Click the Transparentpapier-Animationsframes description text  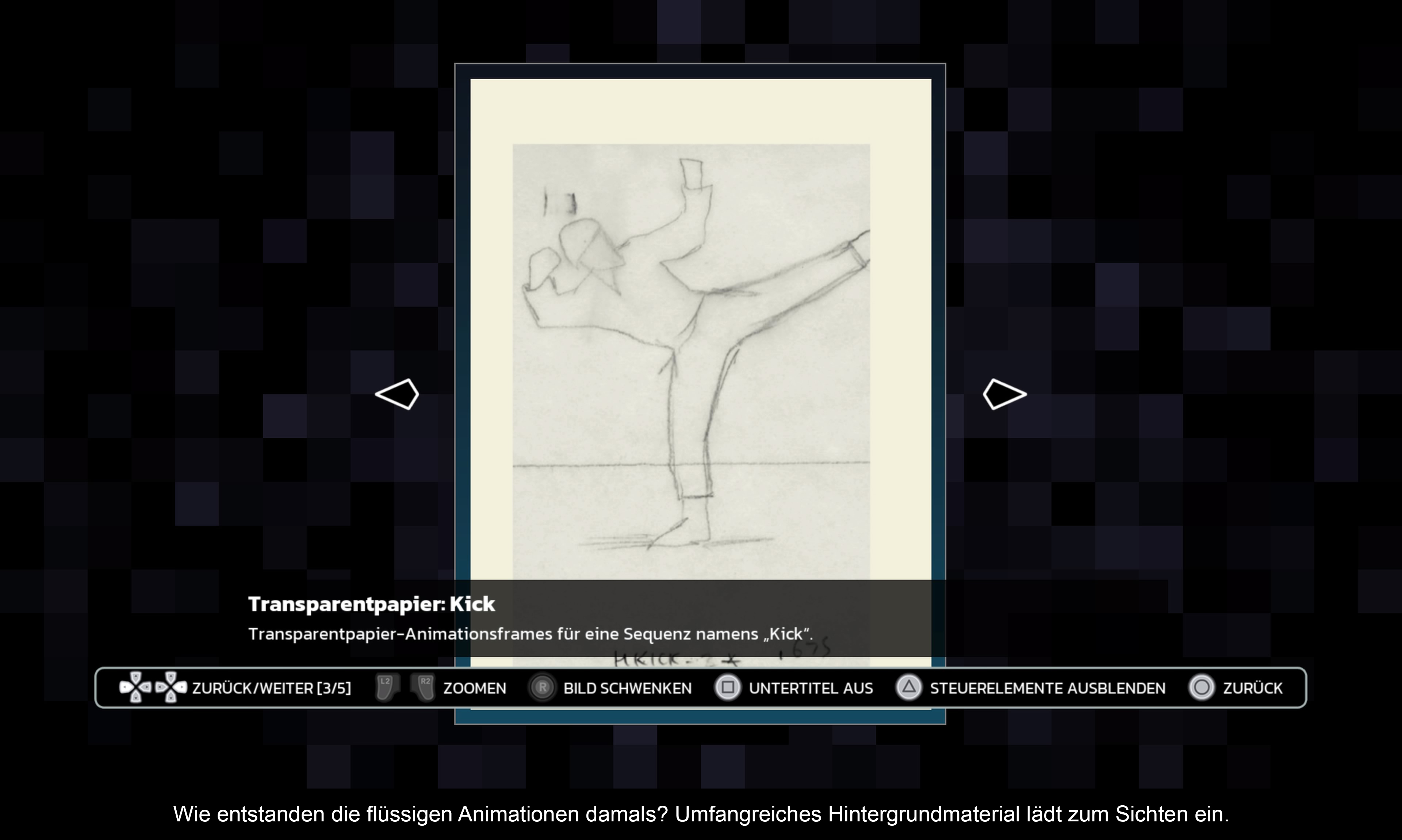pyautogui.click(x=530, y=634)
